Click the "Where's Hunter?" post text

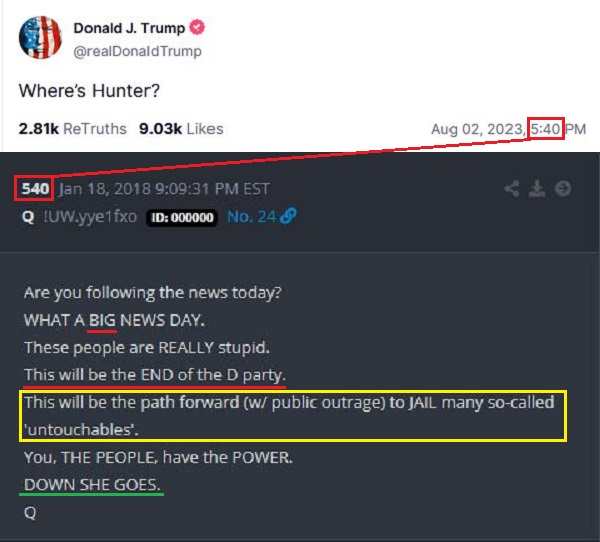point(89,91)
